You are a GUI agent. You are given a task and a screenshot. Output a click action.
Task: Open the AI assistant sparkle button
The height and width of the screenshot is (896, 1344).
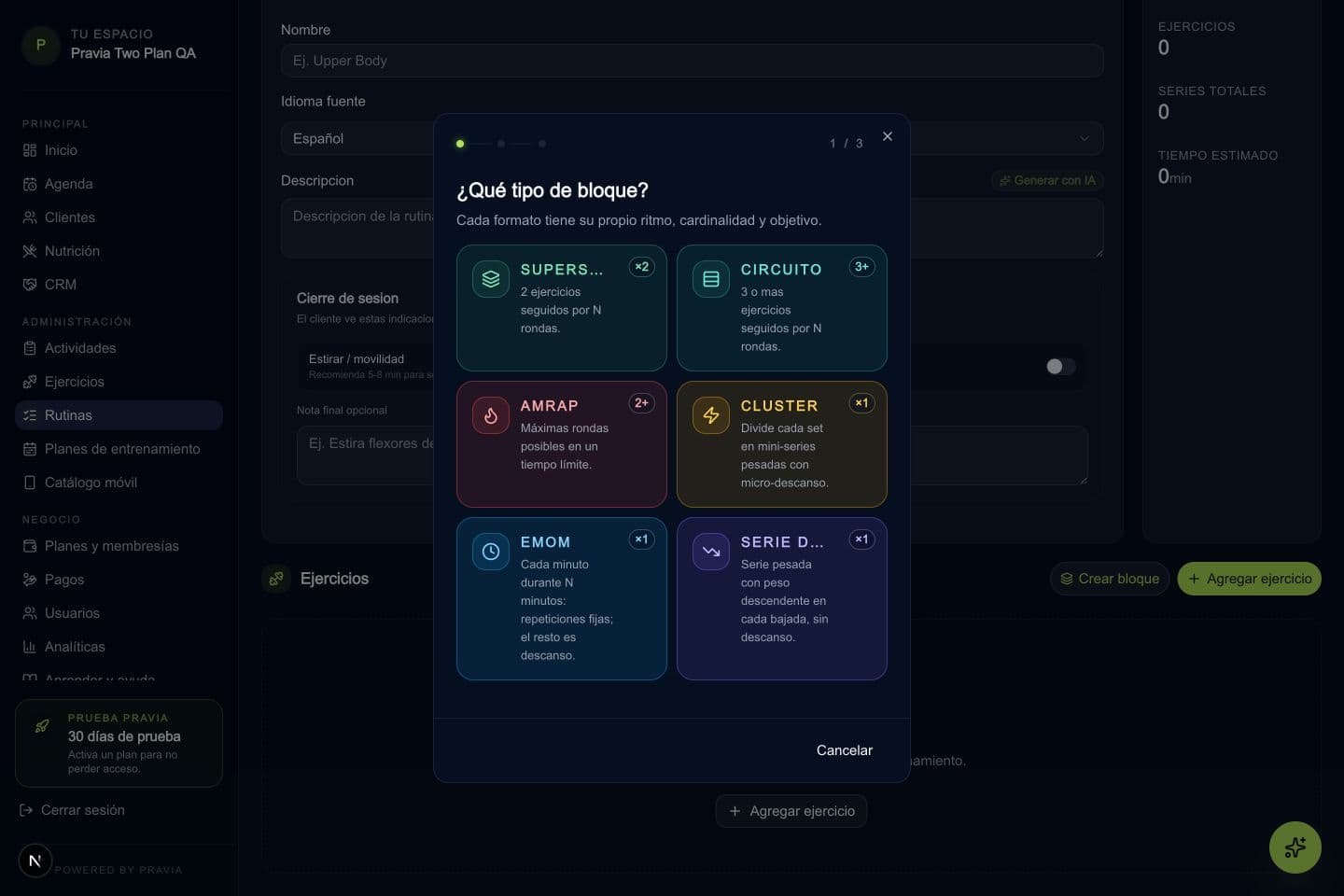[1295, 847]
